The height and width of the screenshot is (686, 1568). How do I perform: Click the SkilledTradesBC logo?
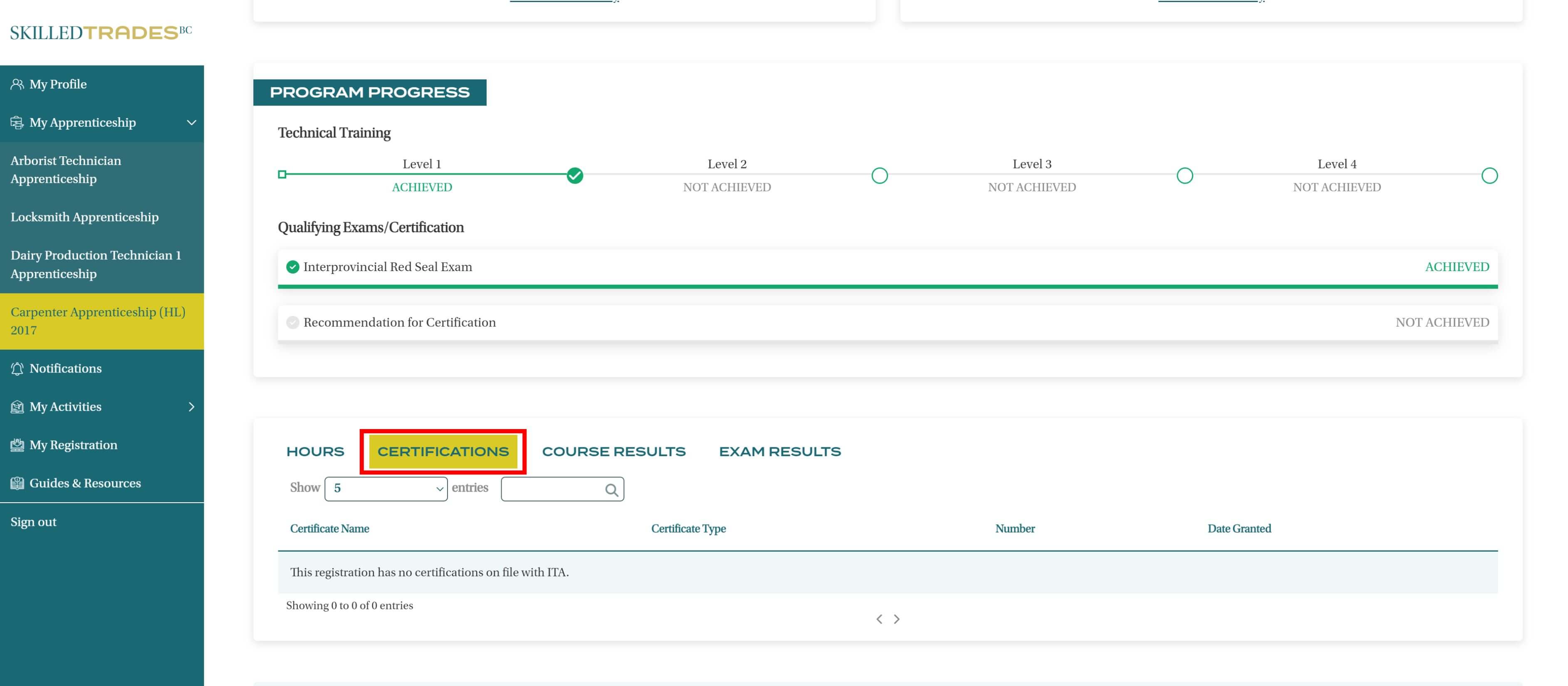pyautogui.click(x=100, y=32)
